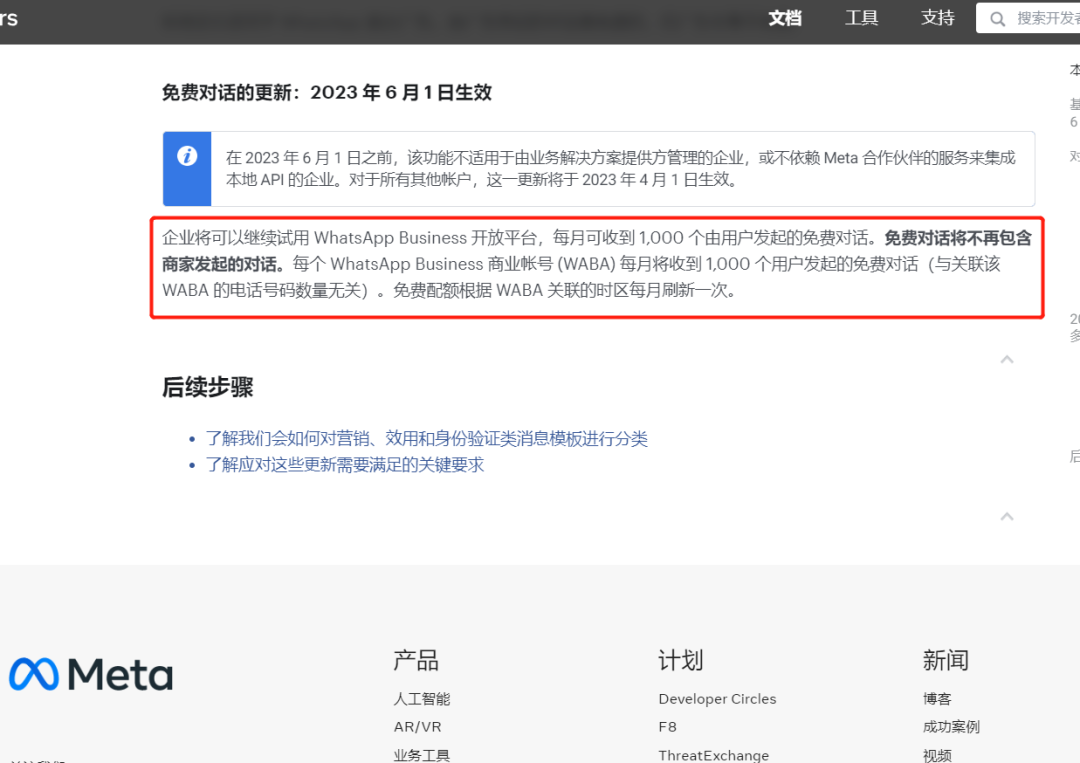
Task: Click the Meta logo in footer
Action: 91,673
